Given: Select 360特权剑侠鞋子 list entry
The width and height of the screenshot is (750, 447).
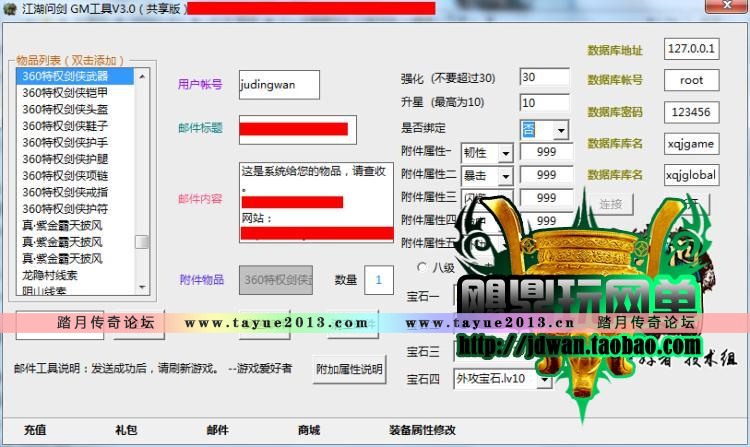Looking at the screenshot, I should (75, 126).
